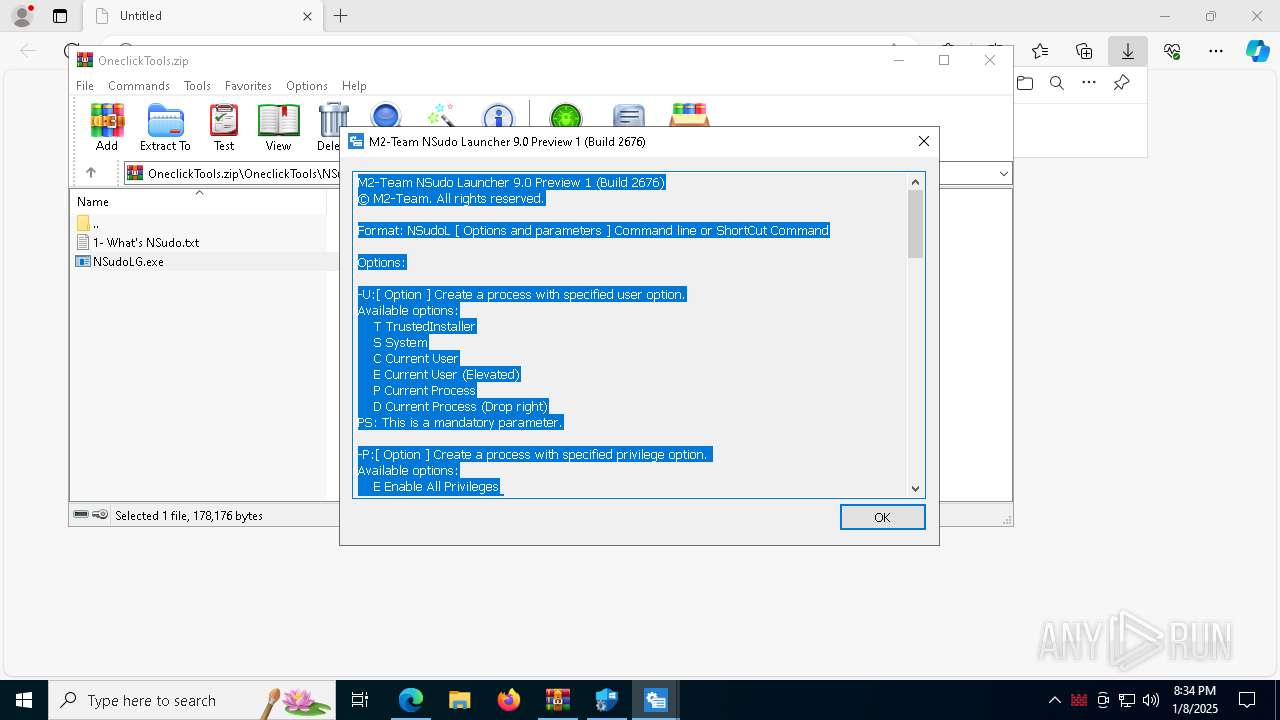Viewport: 1280px width, 720px height.
Task: Go up one folder with the arrow icon
Action: (x=91, y=173)
